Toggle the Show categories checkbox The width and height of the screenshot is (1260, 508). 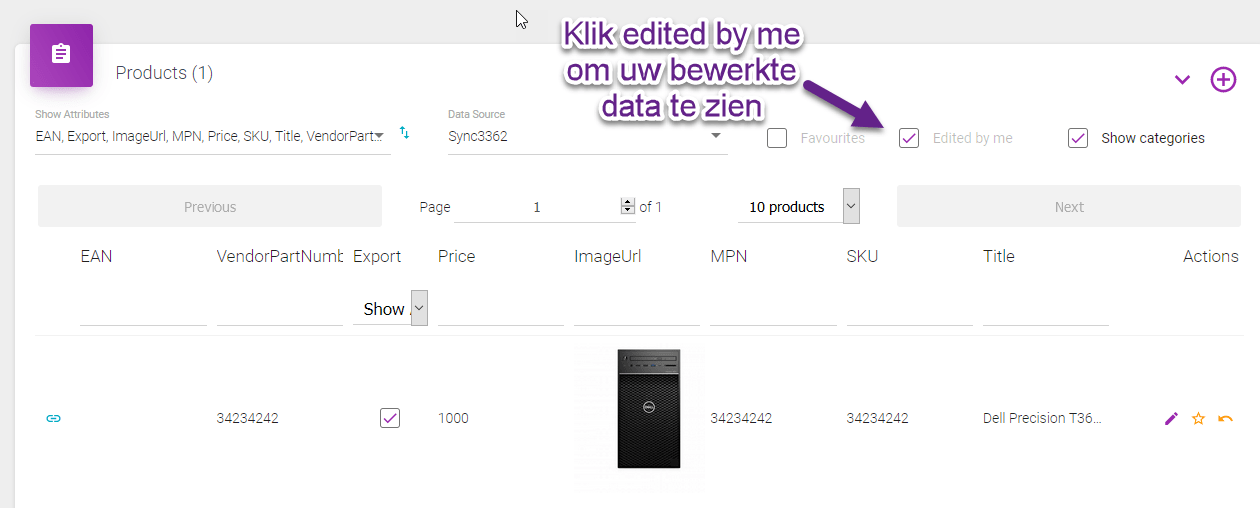1078,138
